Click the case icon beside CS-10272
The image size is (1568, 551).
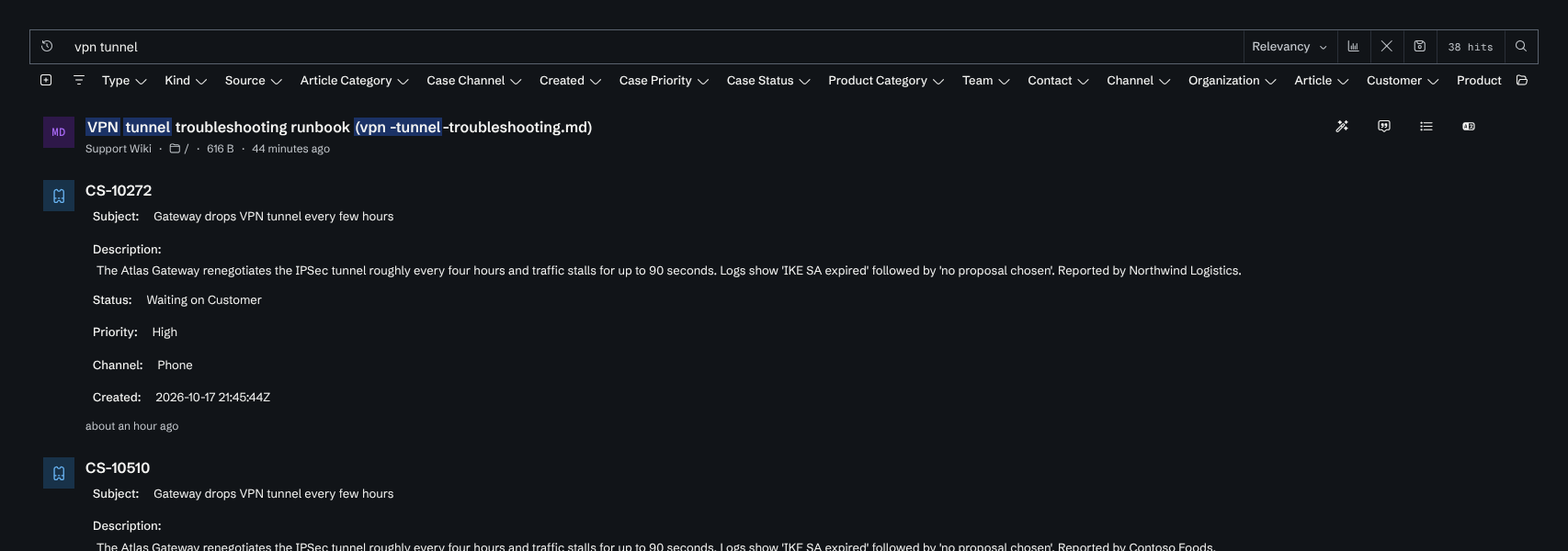[x=59, y=196]
